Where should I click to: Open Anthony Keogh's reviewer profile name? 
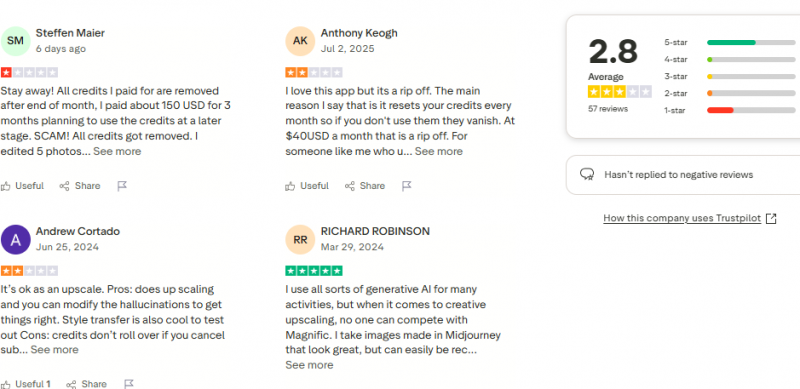tap(359, 33)
